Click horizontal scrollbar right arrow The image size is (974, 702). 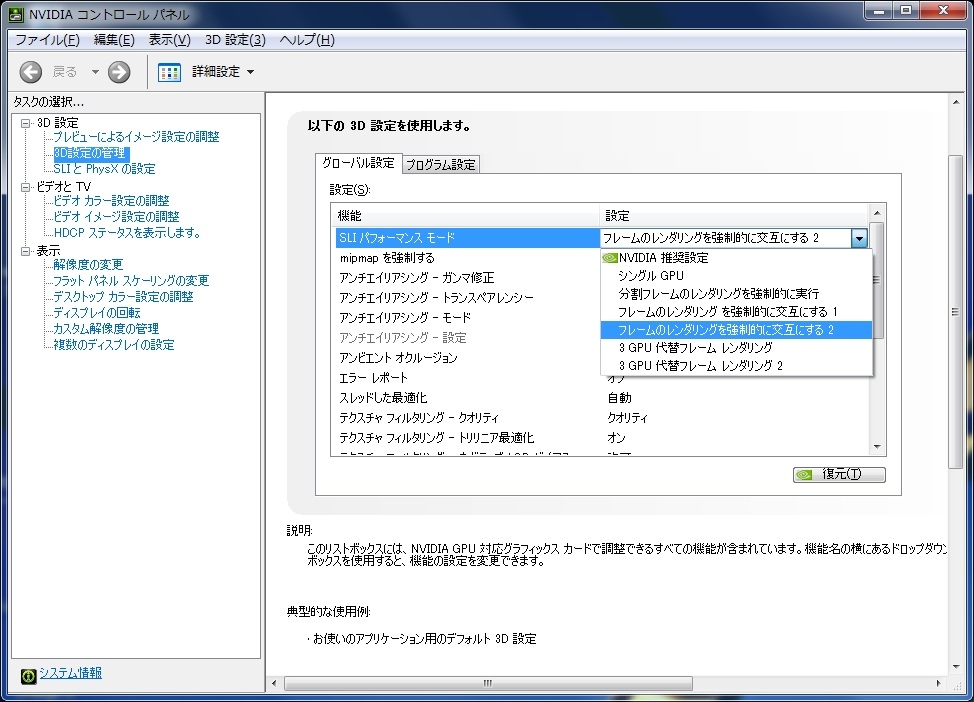[x=939, y=683]
